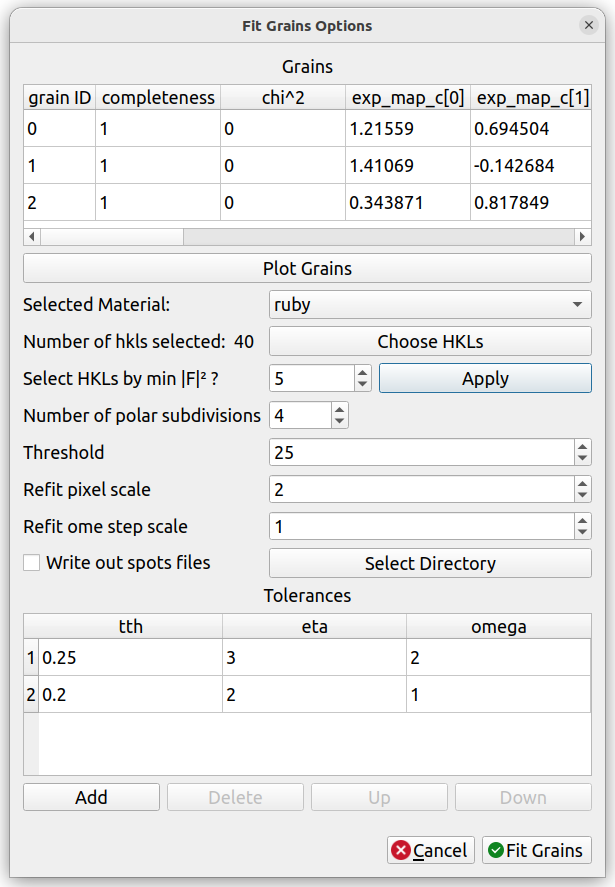Select the tth cell with value 0.25
This screenshot has width=615, height=887.
(130, 657)
